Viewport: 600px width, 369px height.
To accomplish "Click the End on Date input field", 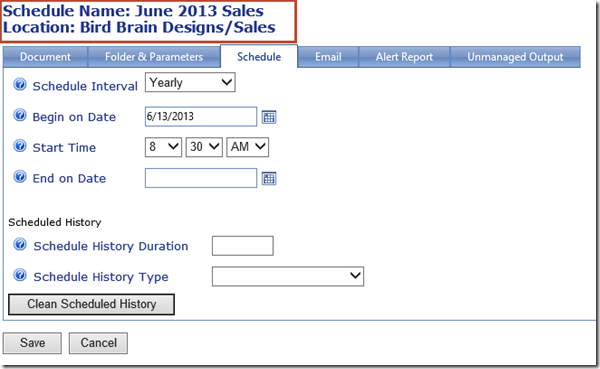I will coord(201,178).
